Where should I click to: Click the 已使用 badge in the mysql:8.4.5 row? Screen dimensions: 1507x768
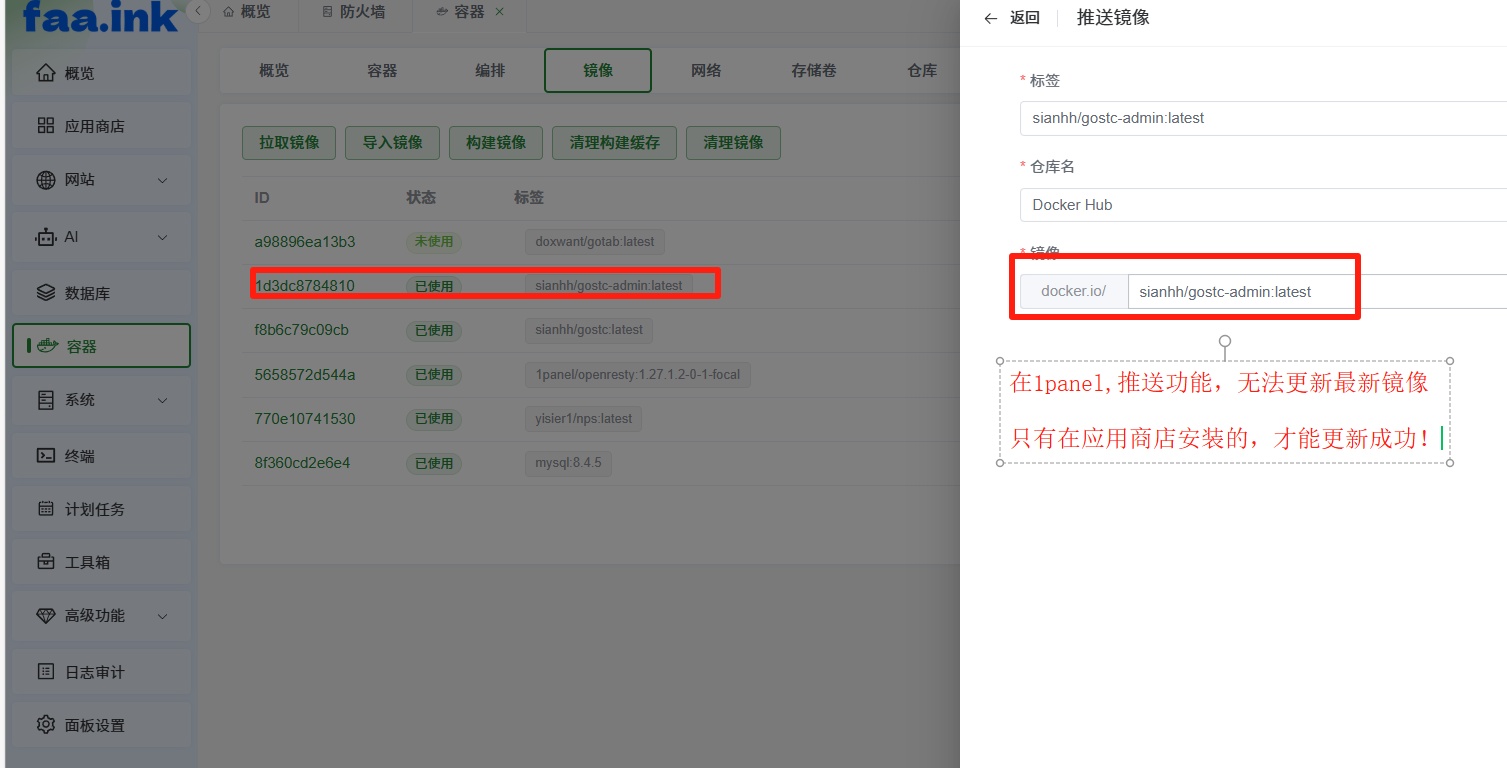[x=434, y=463]
